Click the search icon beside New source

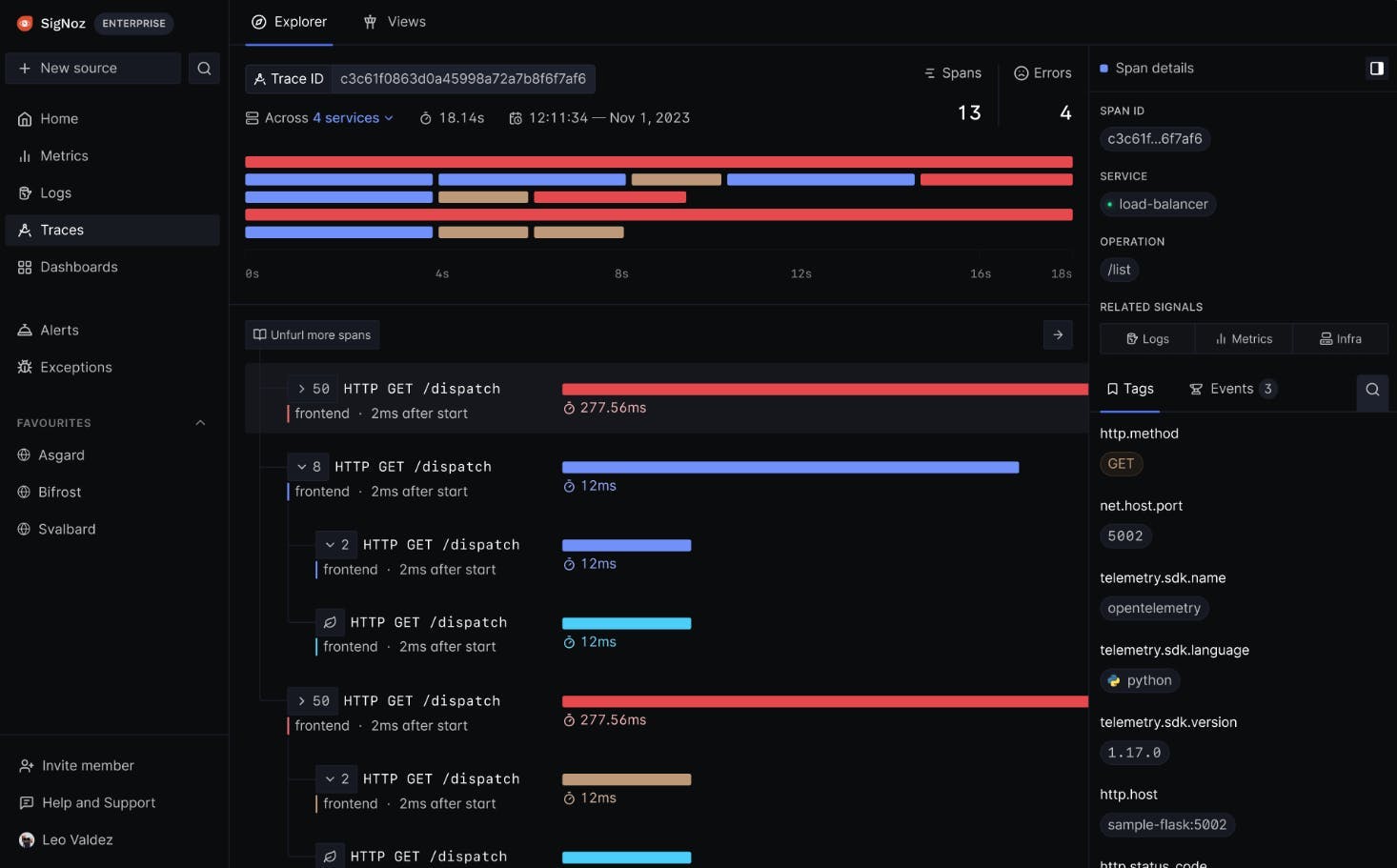click(204, 69)
